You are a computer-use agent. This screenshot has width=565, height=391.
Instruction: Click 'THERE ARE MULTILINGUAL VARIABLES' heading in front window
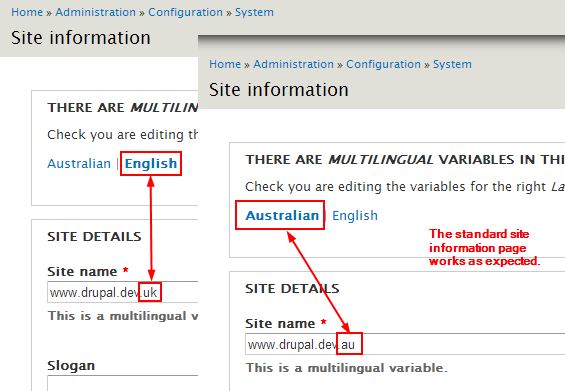[405, 160]
